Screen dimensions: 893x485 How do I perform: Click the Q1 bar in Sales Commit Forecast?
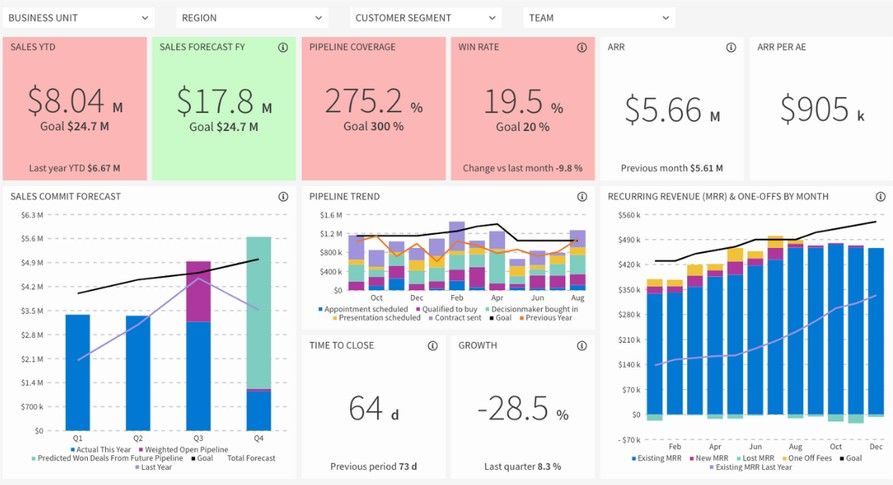click(77, 372)
